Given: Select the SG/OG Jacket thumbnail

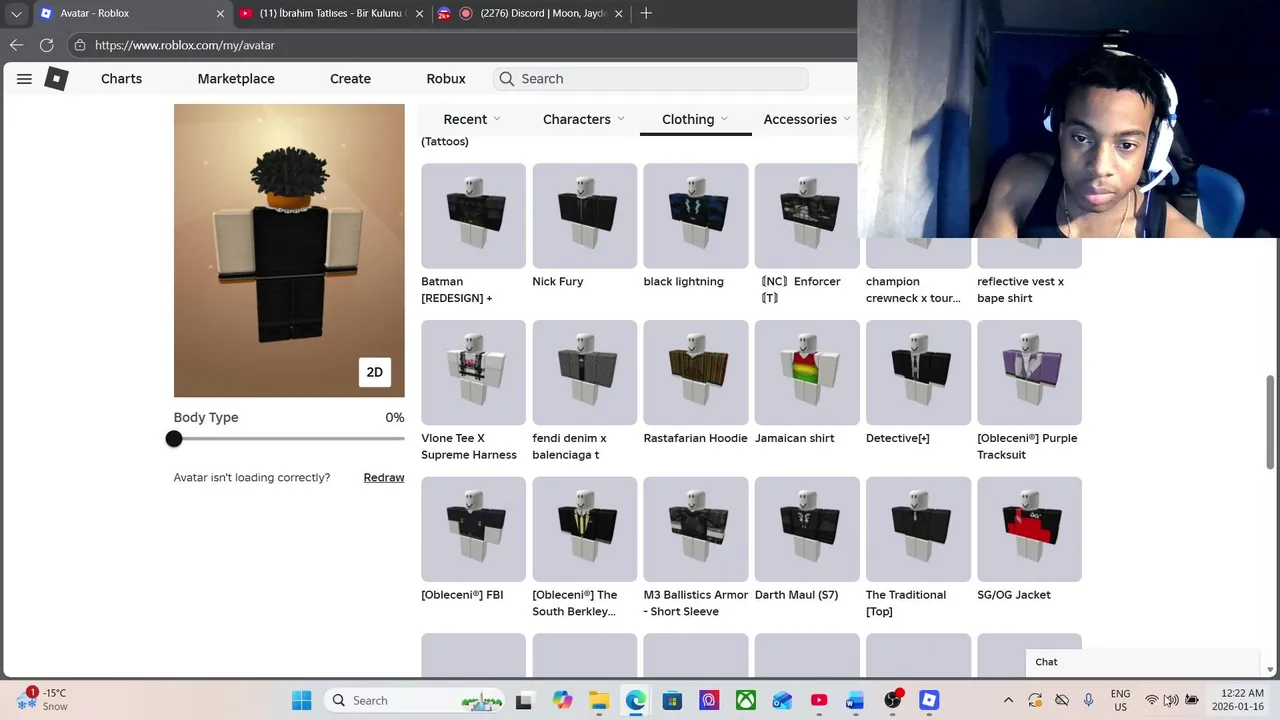Looking at the screenshot, I should pyautogui.click(x=1029, y=529).
